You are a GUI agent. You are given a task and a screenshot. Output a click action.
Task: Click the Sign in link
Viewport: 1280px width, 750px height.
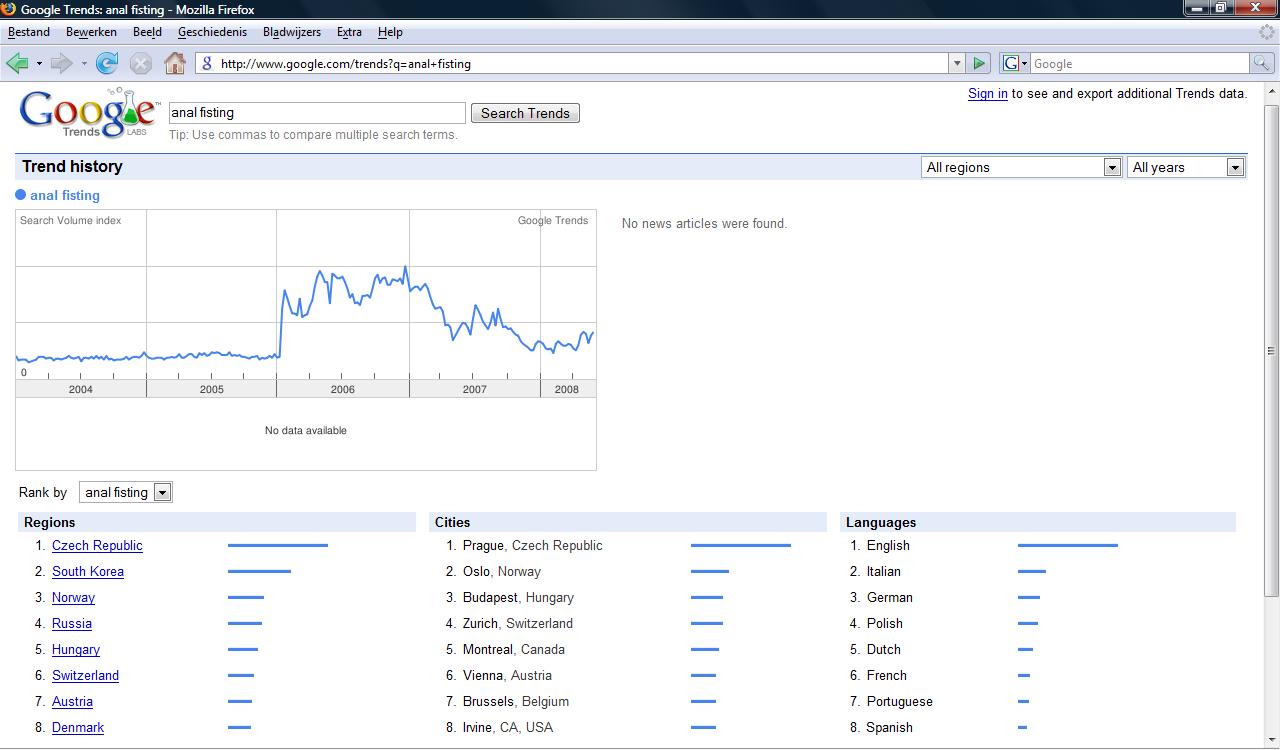[x=987, y=94]
